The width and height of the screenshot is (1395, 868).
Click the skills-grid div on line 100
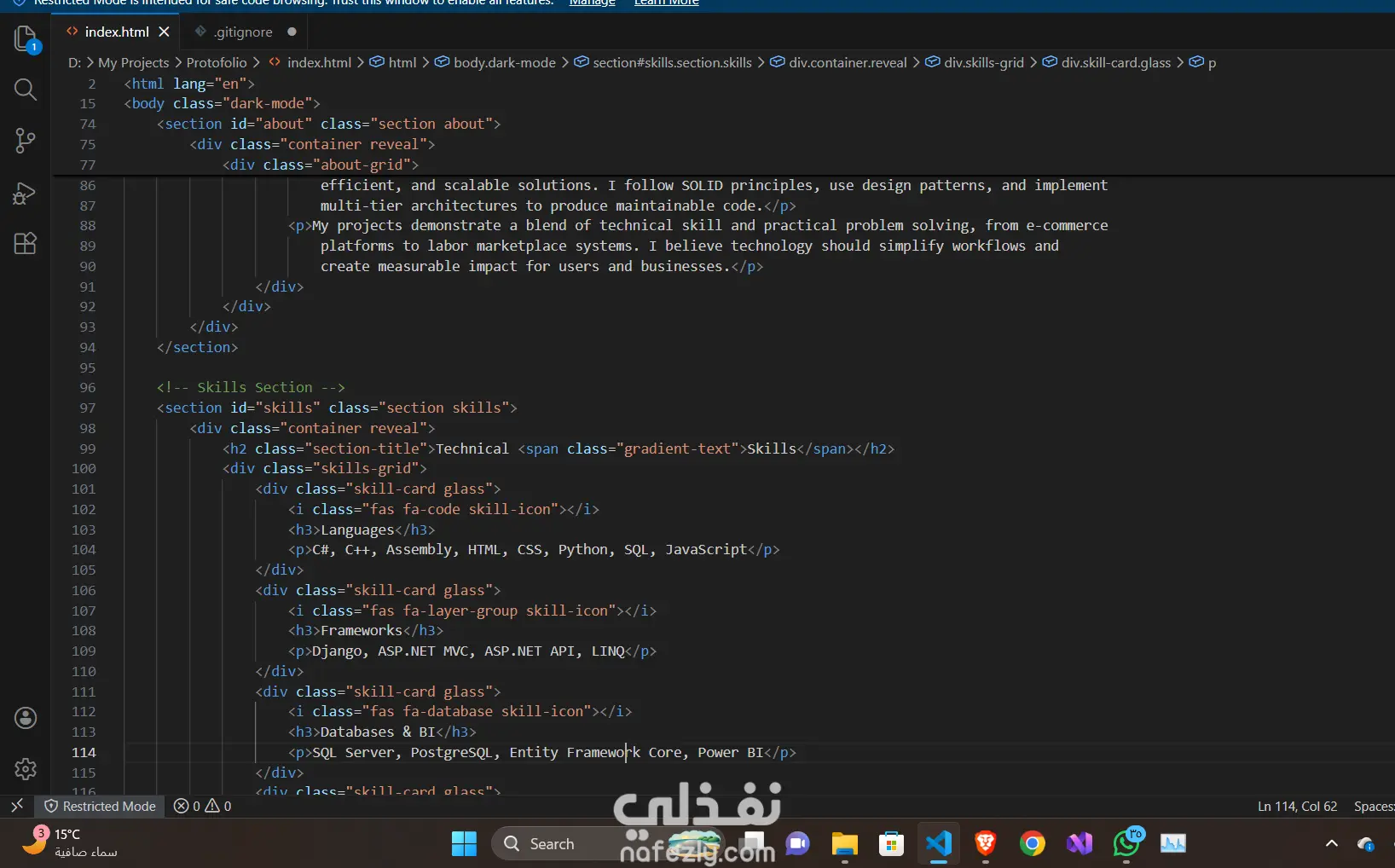click(325, 468)
